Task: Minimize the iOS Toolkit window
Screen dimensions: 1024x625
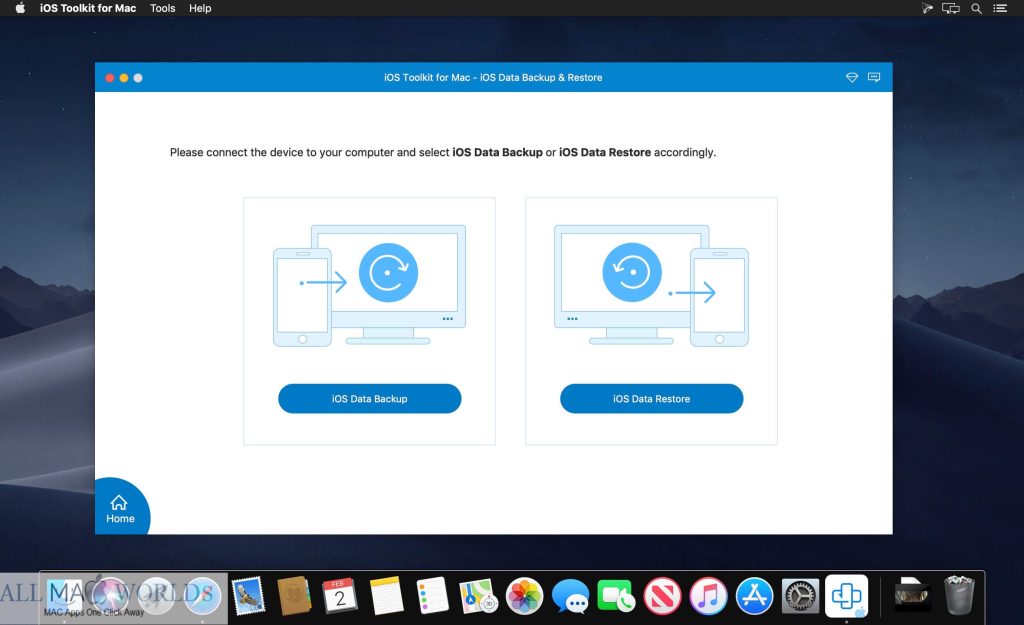Action: [123, 78]
